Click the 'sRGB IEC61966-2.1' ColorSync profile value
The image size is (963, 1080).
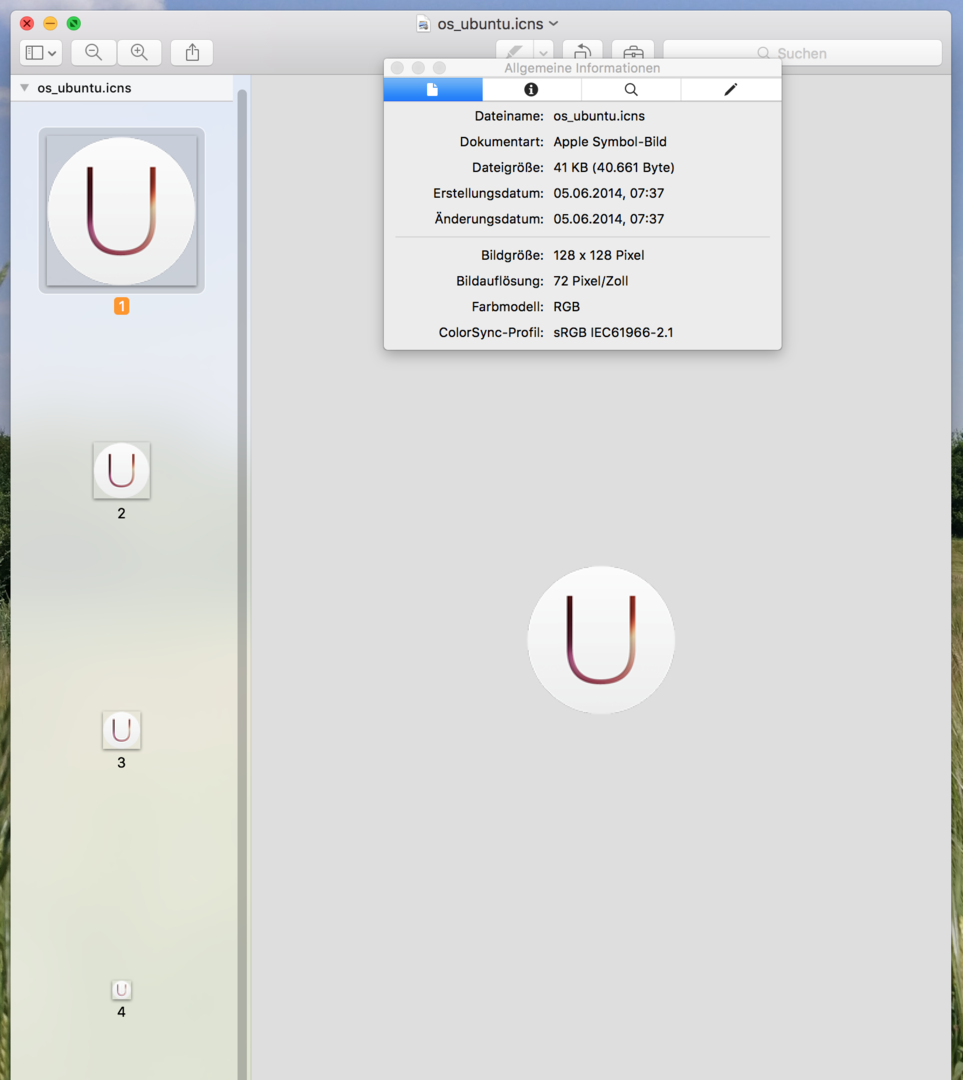point(613,333)
